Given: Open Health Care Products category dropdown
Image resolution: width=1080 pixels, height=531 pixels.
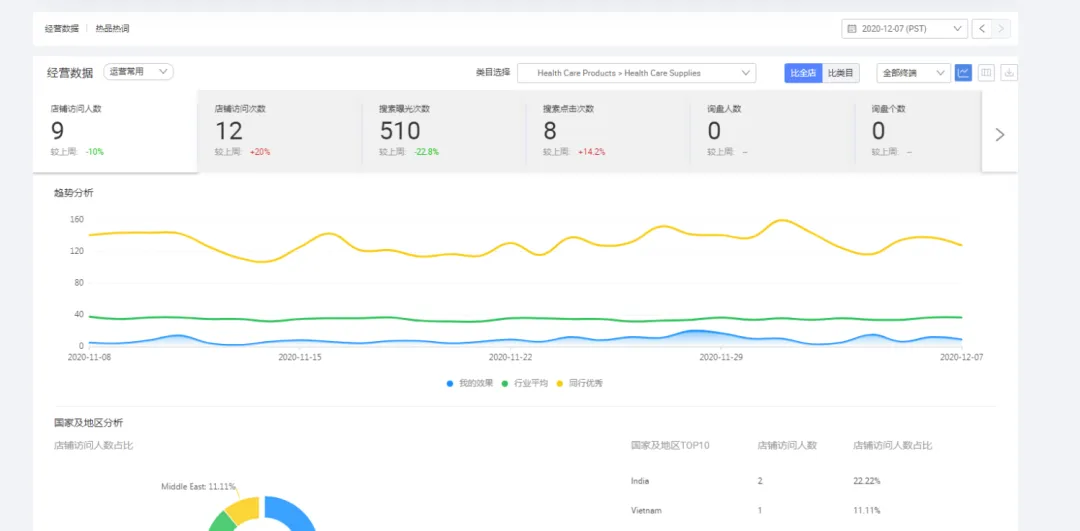Looking at the screenshot, I should pos(636,73).
